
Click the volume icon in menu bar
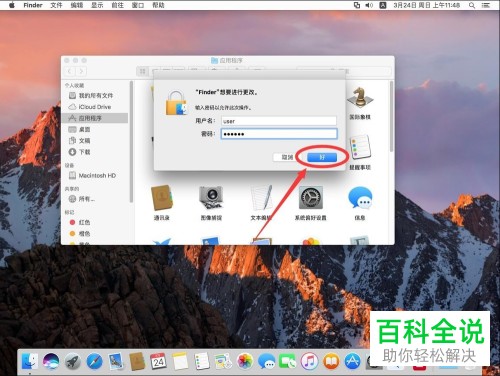[x=369, y=5]
